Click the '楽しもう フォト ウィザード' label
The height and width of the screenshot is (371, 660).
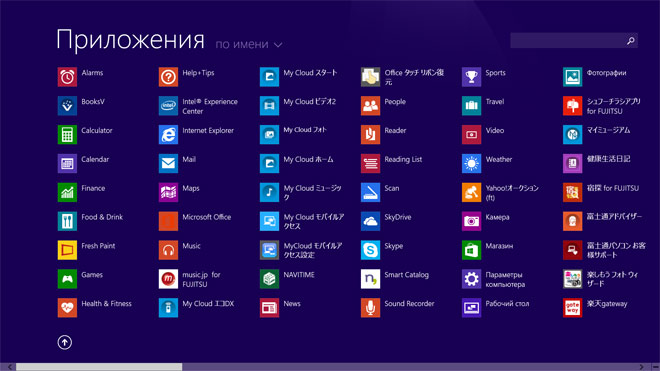coord(612,279)
